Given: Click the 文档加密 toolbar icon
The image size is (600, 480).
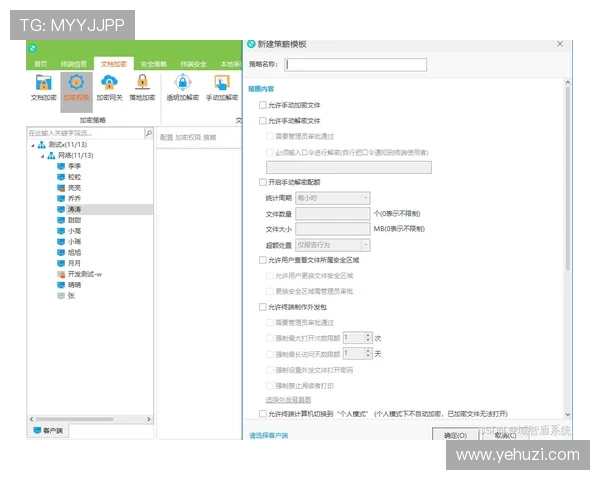Looking at the screenshot, I should pos(43,86).
